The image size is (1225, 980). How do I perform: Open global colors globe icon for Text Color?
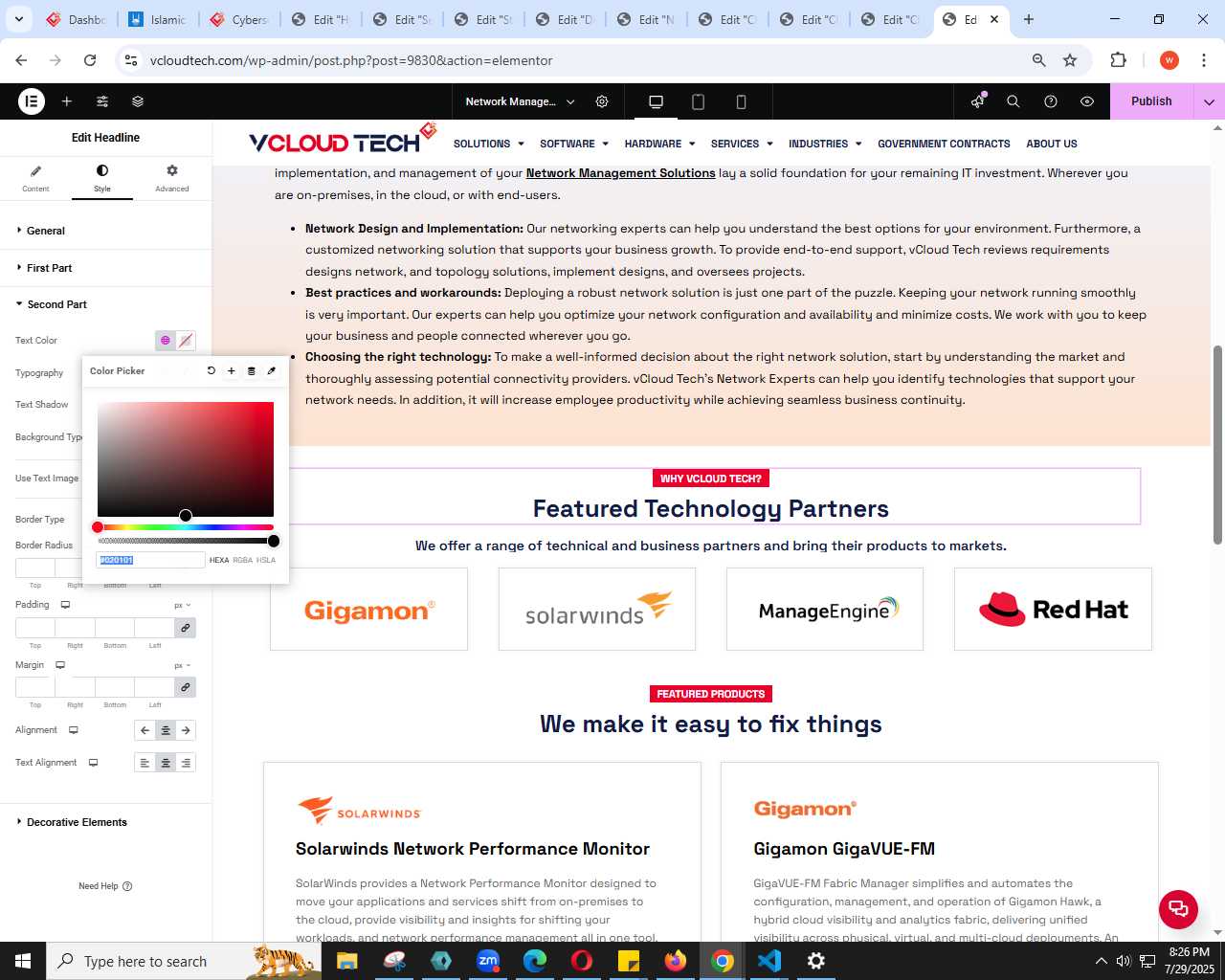[166, 341]
